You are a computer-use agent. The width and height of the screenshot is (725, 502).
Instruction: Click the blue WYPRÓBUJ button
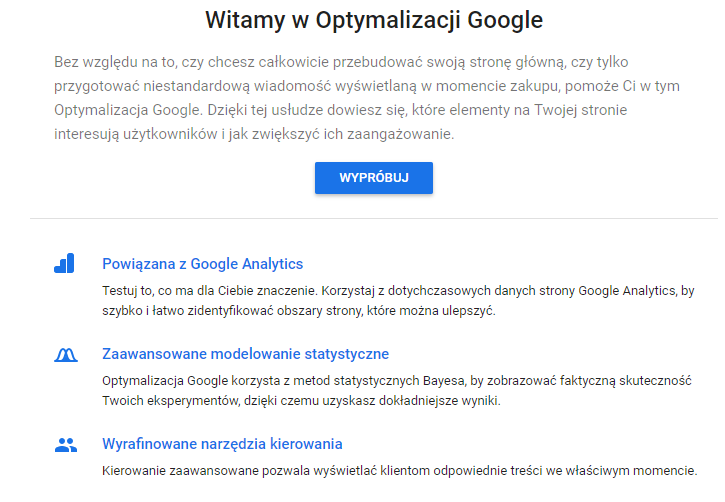pyautogui.click(x=374, y=178)
